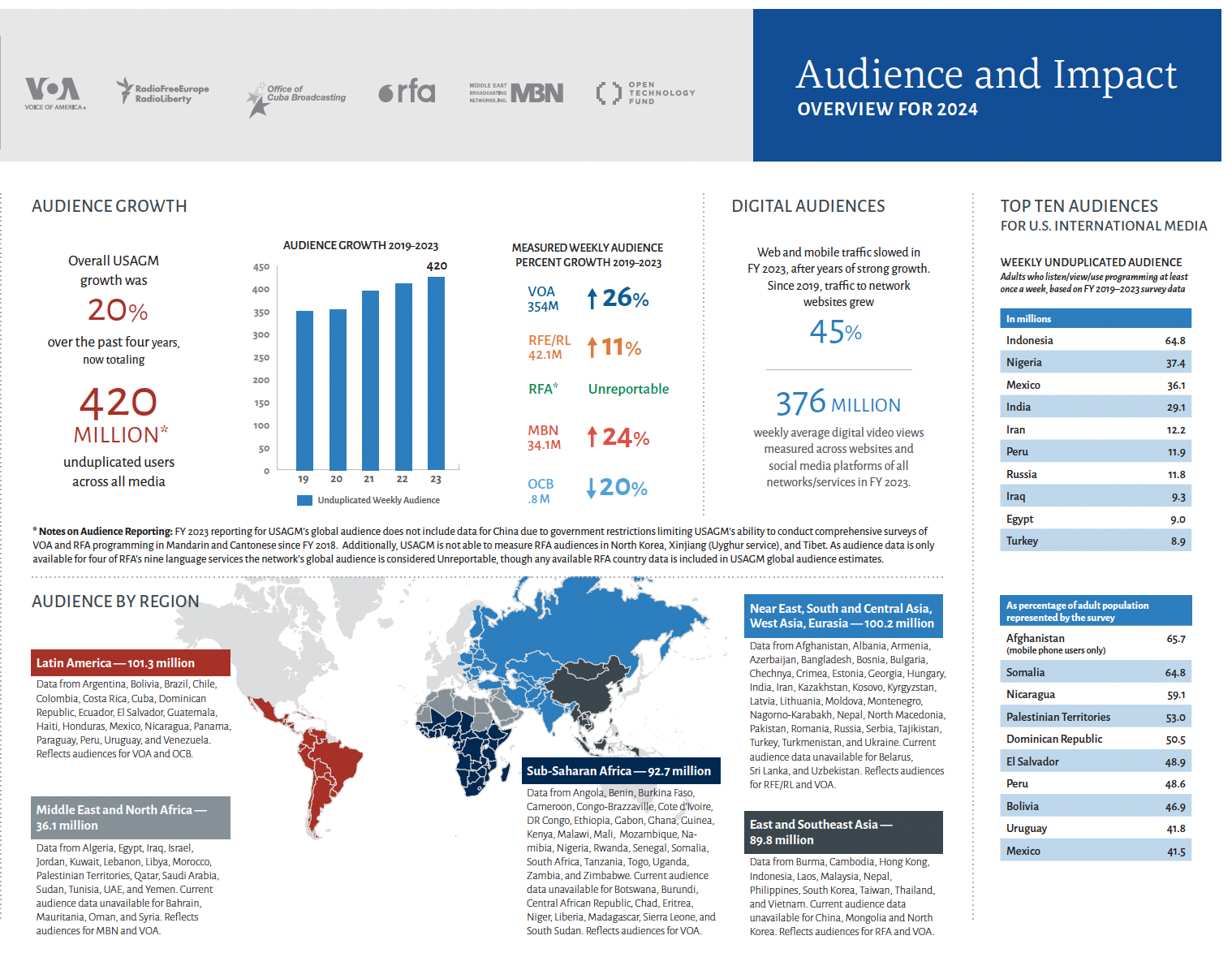Screen dimensions: 1232x953
Task: Click the 'In millions' table header
Action: 1096,318
